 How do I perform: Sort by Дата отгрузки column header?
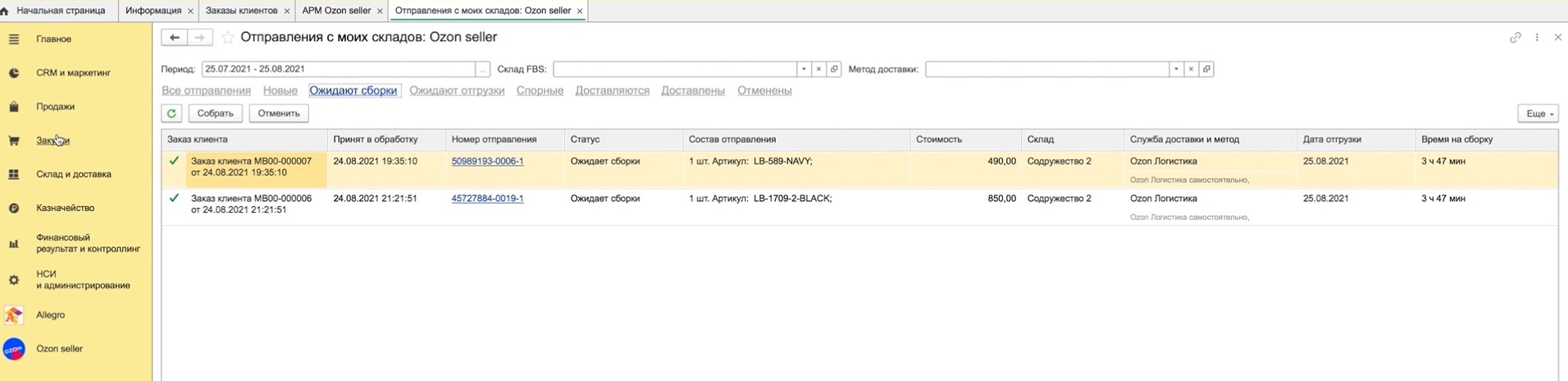click(x=1356, y=140)
